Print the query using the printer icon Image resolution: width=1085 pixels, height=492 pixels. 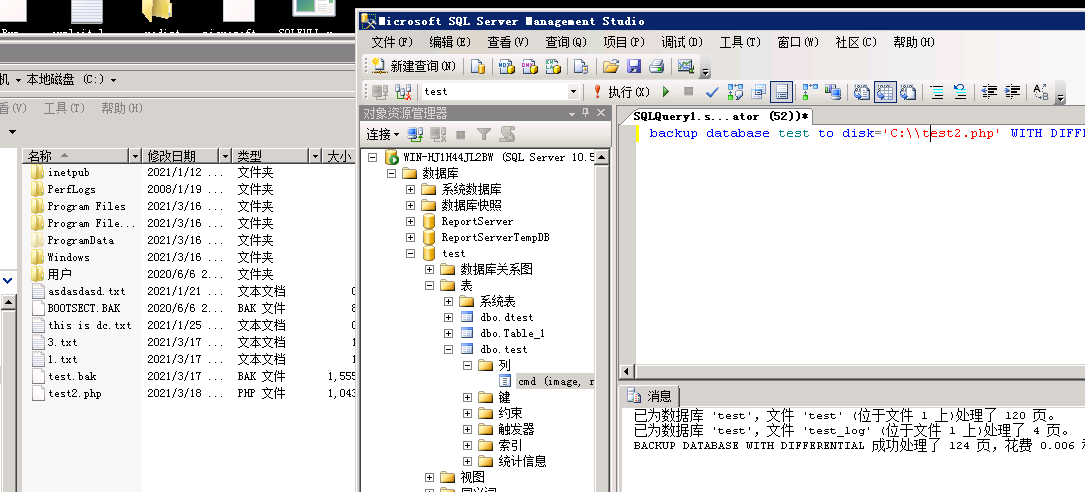click(x=657, y=66)
